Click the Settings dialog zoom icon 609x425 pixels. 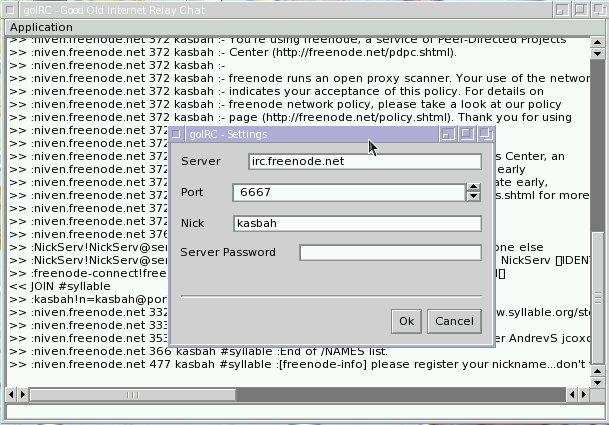466,134
